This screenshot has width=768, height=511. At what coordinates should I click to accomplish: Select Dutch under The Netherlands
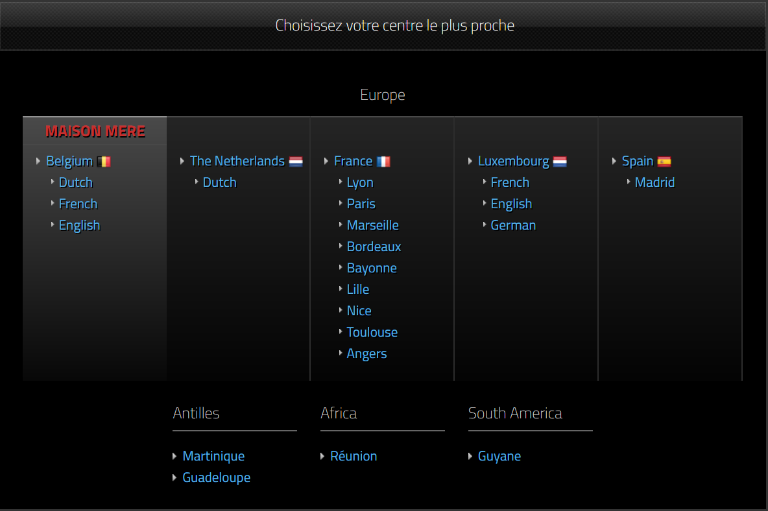click(219, 182)
